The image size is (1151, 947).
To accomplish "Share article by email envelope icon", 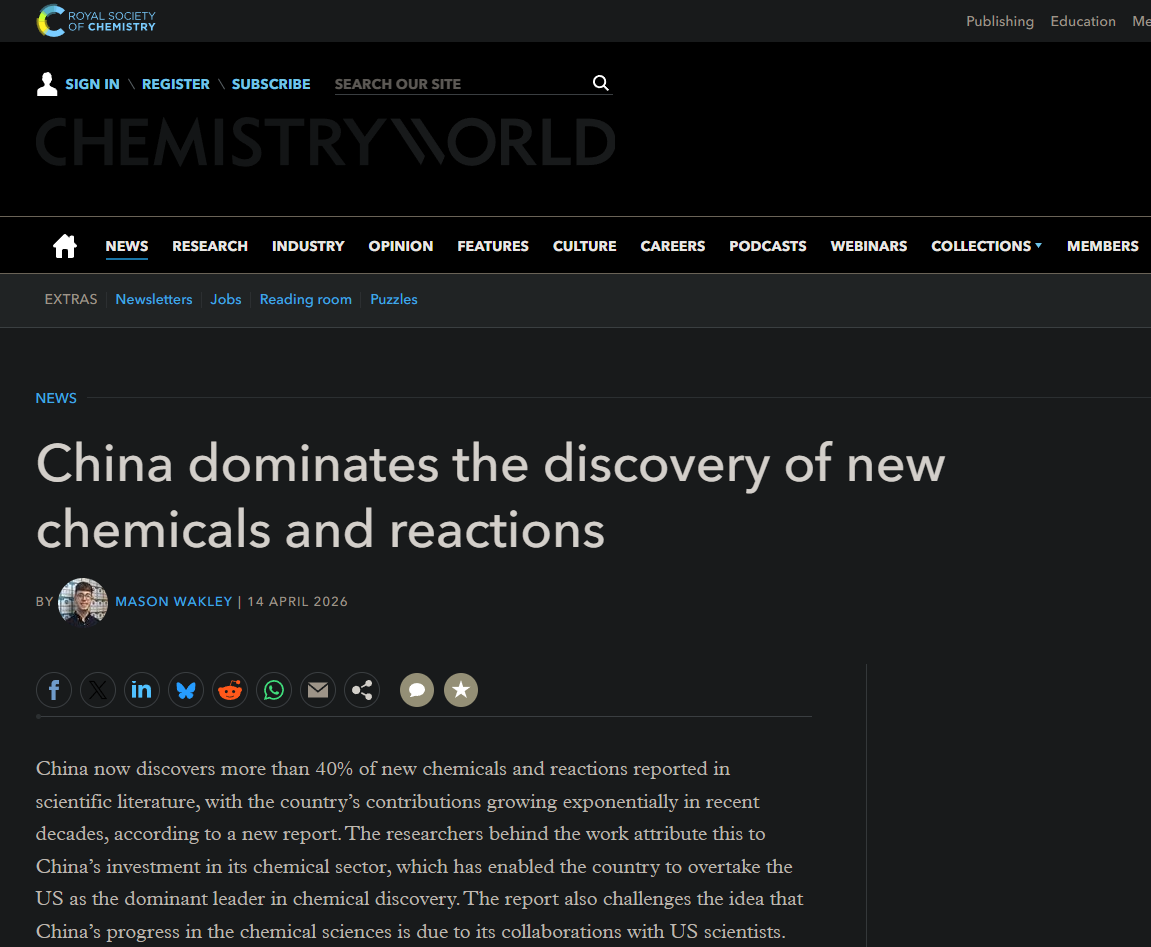I will click(318, 690).
